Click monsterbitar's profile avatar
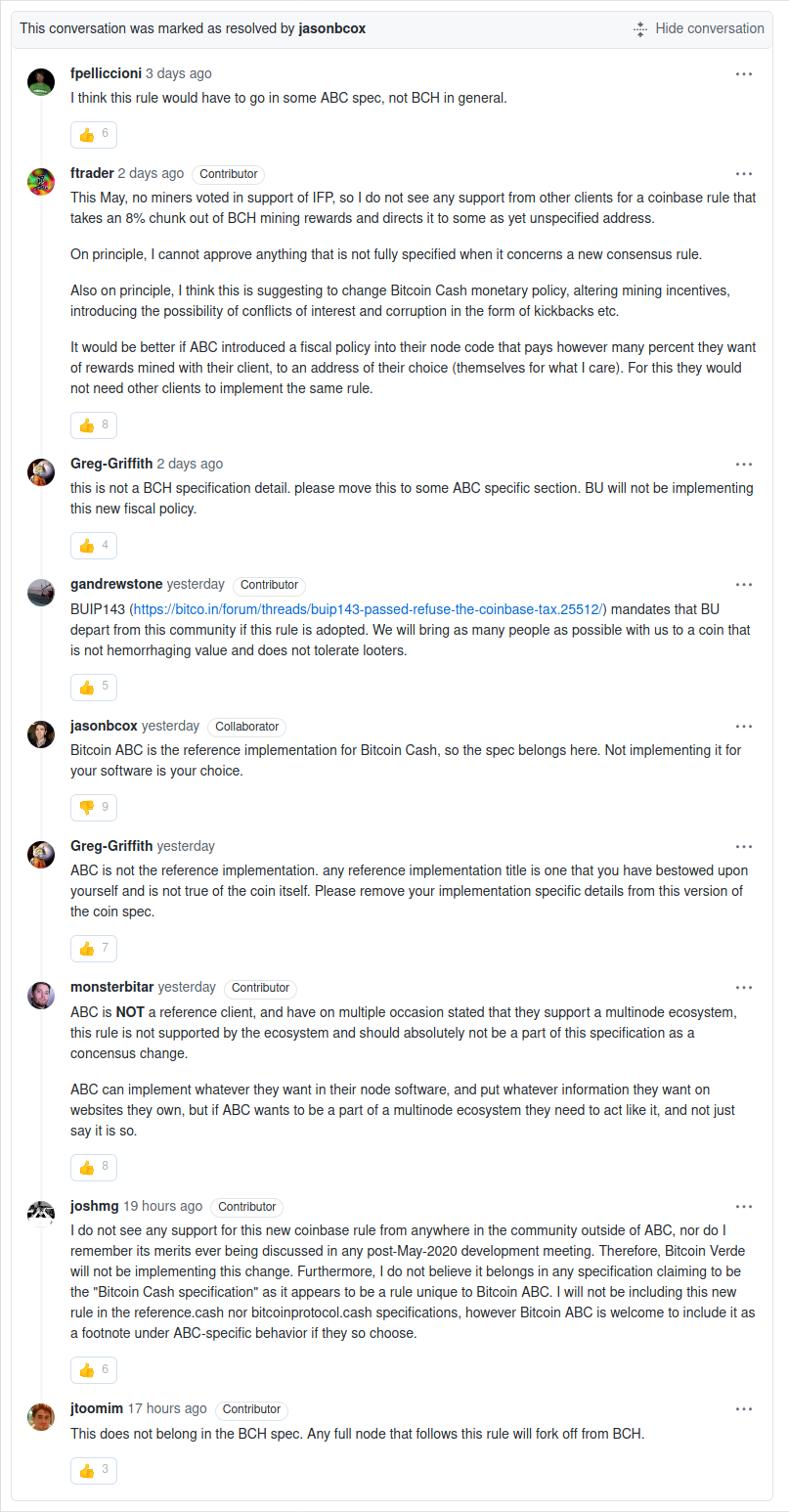The height and width of the screenshot is (1512, 789). (x=41, y=996)
